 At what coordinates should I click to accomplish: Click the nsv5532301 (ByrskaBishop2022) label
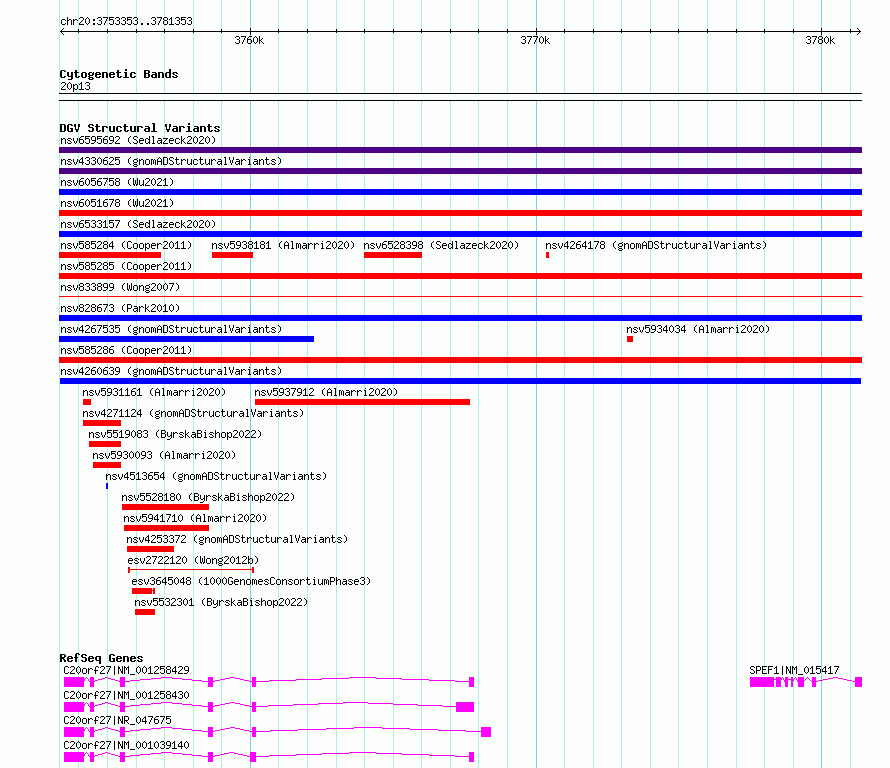[221, 602]
